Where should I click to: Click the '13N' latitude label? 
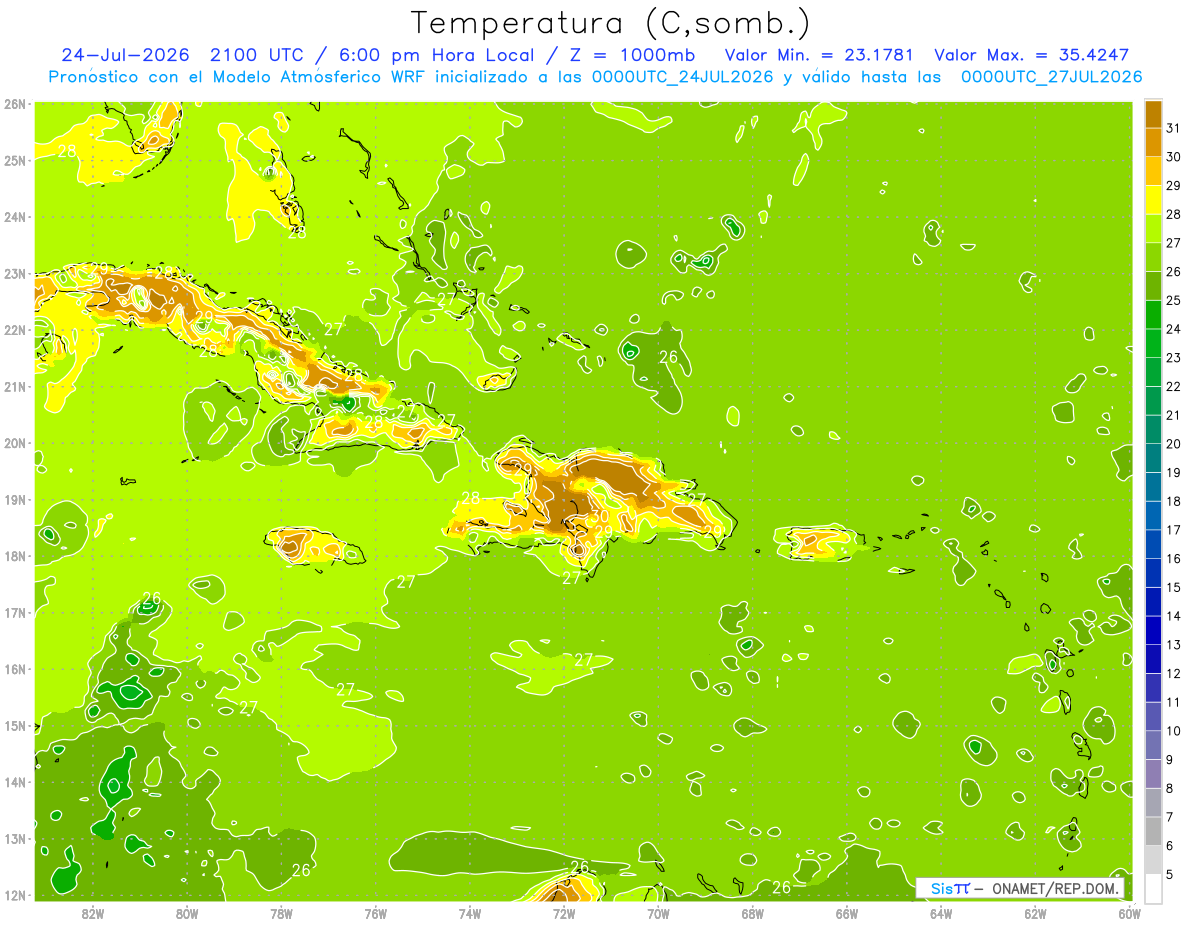14,838
